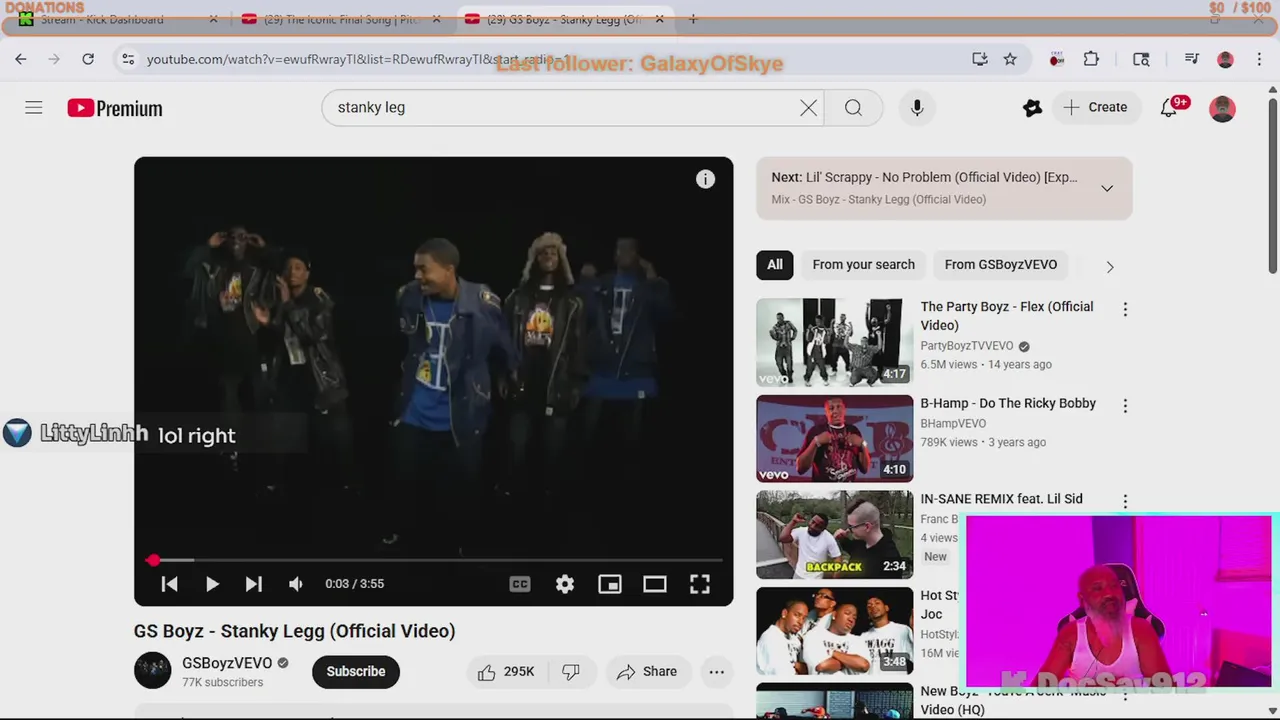Open more actions under the video
This screenshot has width=1280, height=720.
(717, 672)
